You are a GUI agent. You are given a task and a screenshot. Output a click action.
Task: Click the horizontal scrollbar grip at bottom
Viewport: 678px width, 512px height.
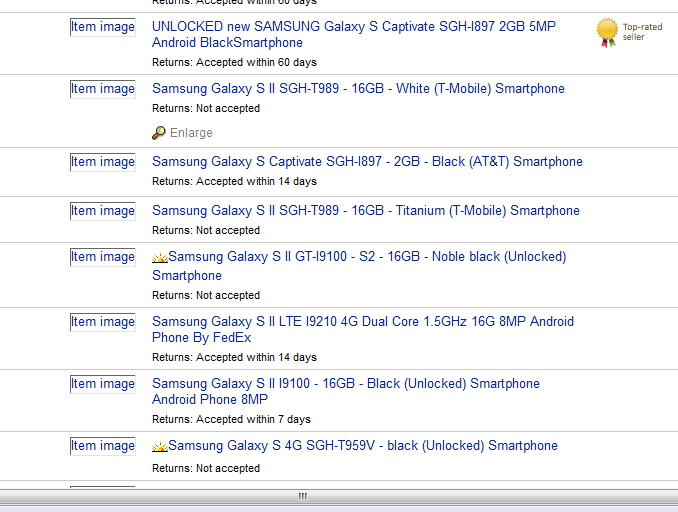click(303, 496)
